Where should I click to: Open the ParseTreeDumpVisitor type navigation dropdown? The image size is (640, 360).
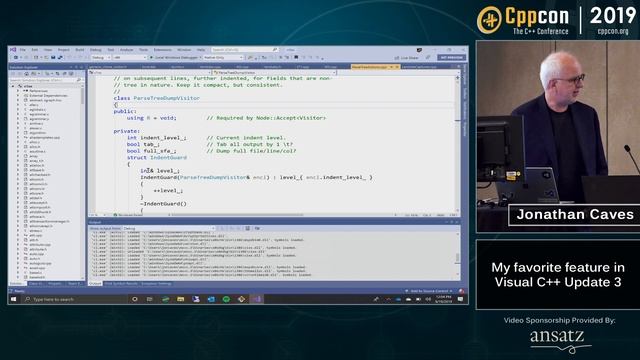tap(274, 72)
